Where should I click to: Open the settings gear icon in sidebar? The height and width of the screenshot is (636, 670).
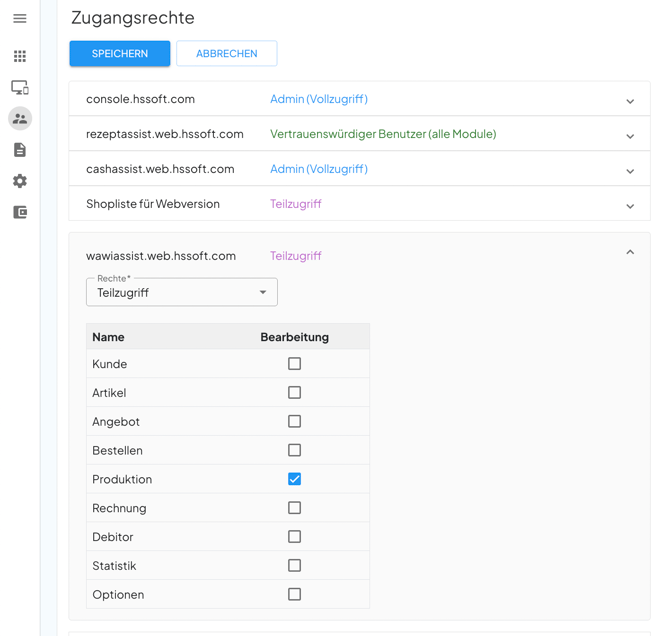(20, 181)
